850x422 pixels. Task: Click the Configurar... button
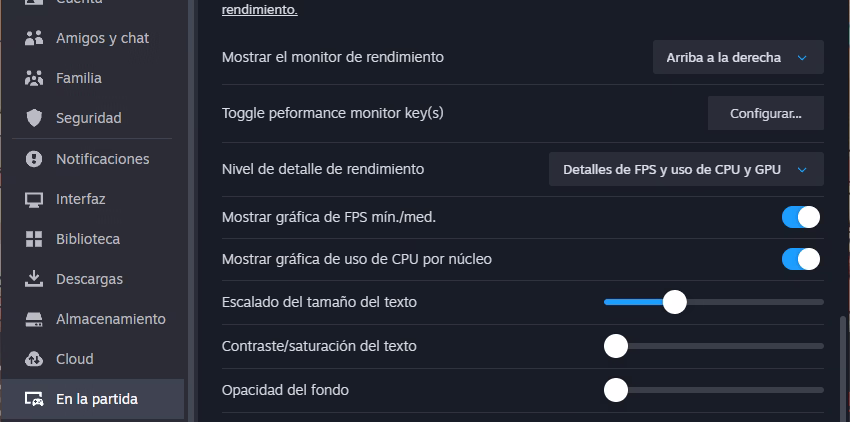point(765,113)
